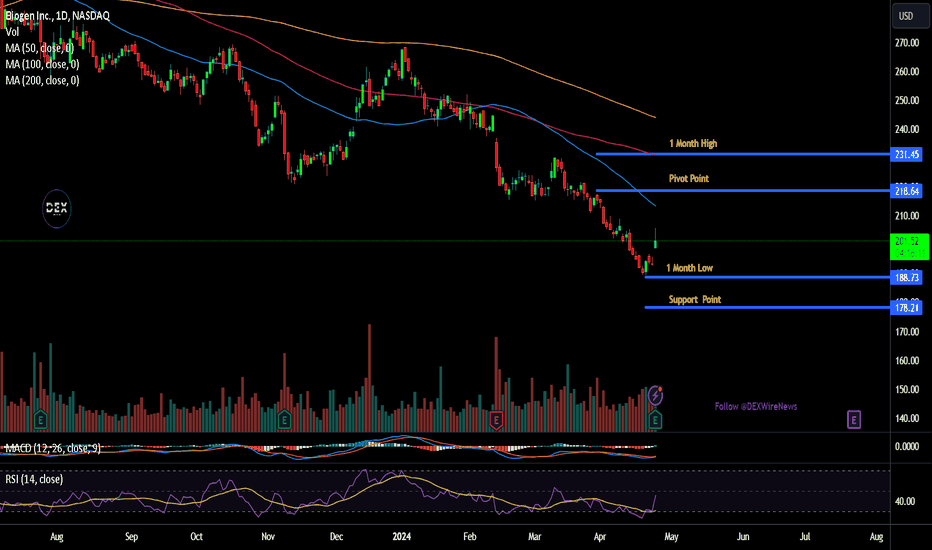Select the blue 1 Month High horizontal line
The image size is (932, 550).
point(743,154)
